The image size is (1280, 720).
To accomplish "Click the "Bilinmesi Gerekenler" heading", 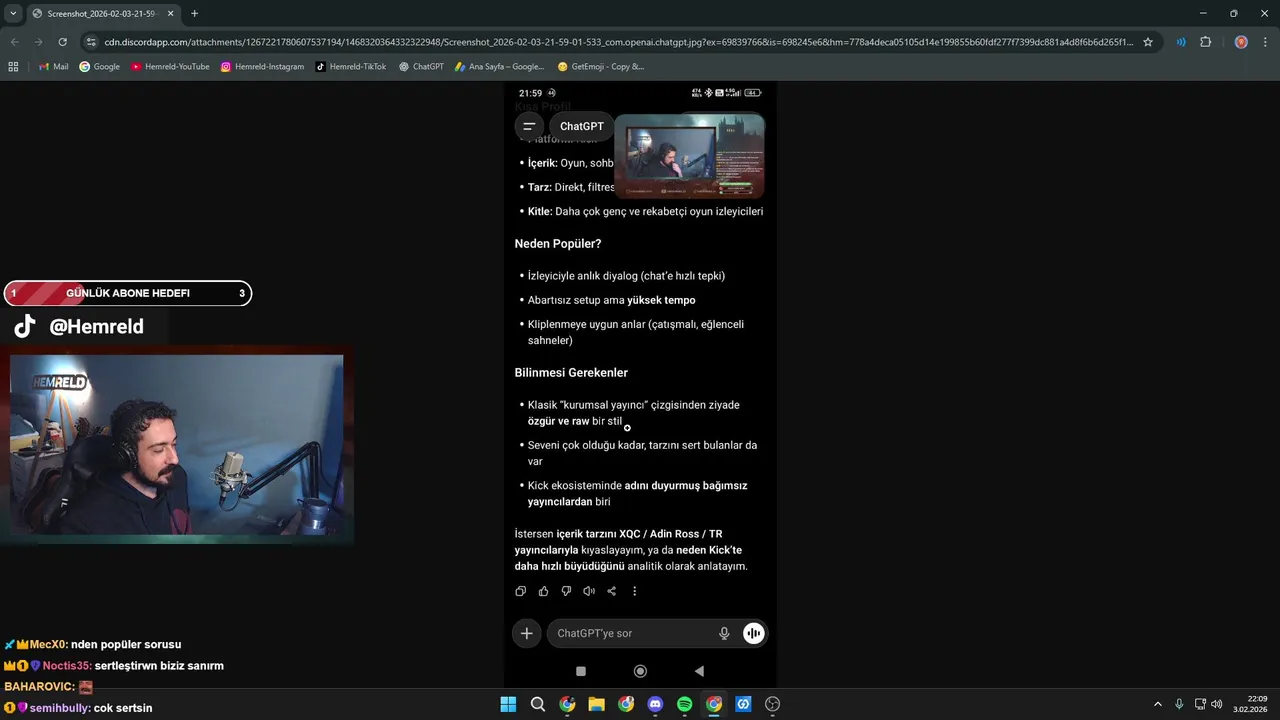I will [571, 373].
